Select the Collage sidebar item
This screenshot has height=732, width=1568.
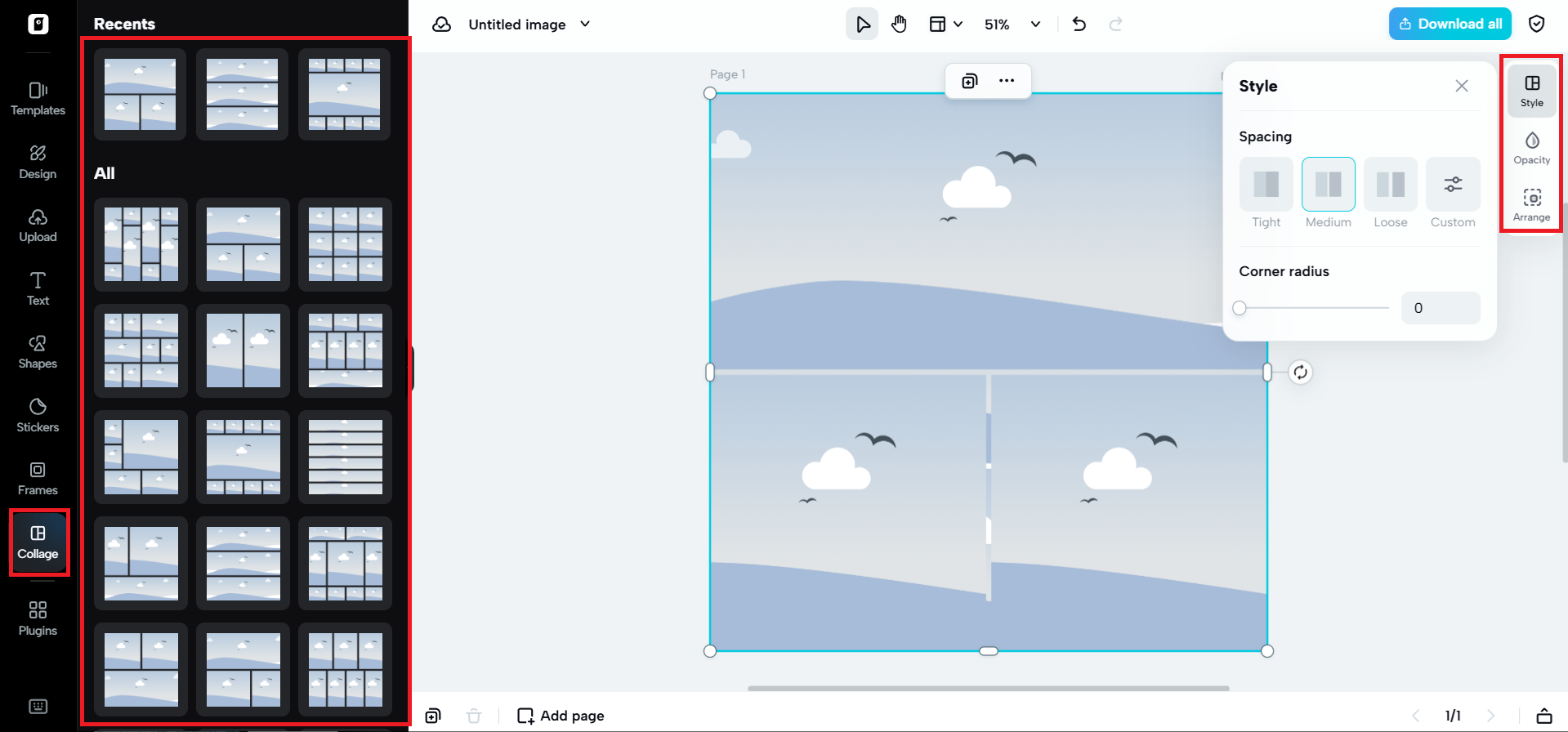point(38,542)
